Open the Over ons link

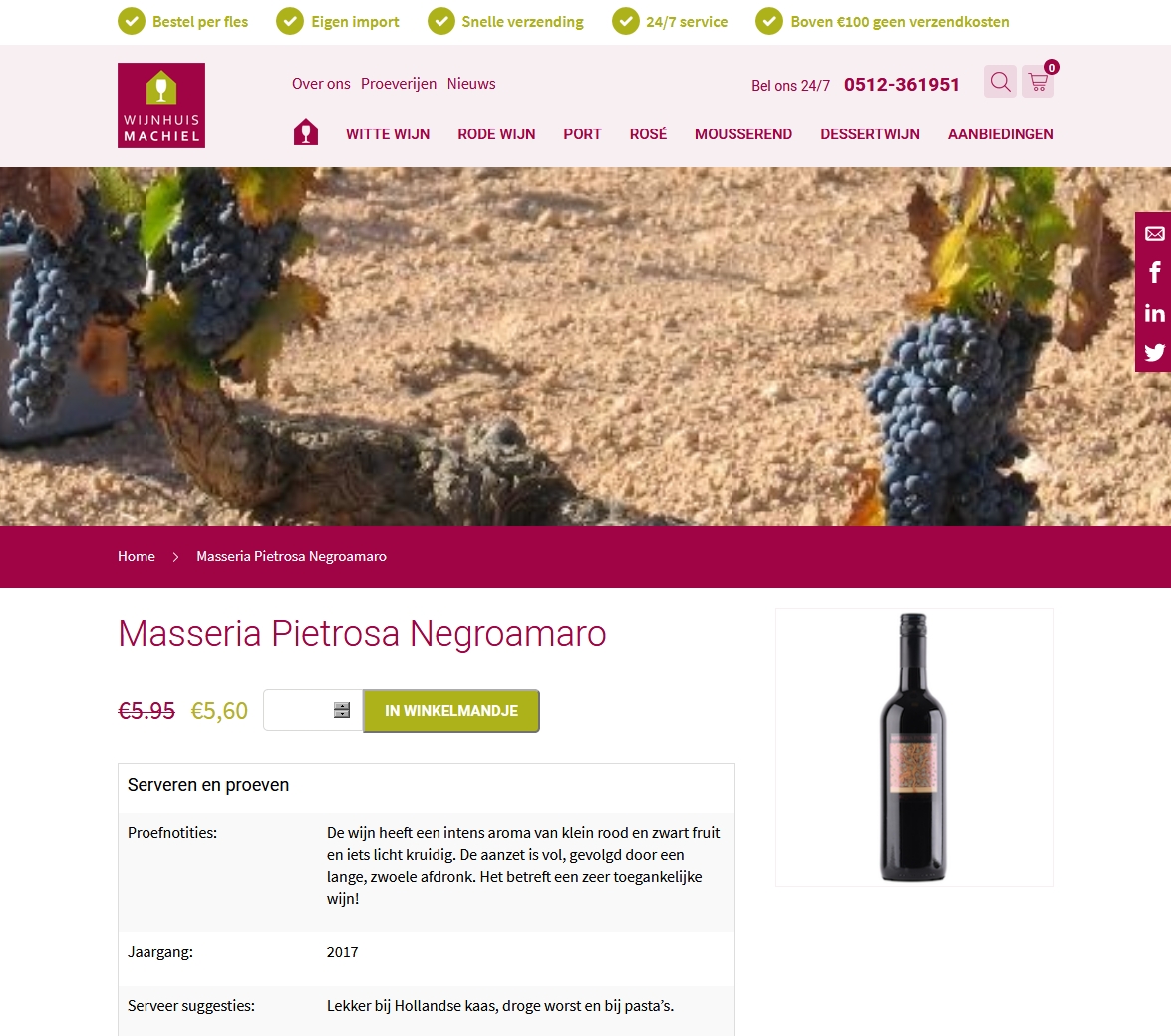click(x=321, y=84)
